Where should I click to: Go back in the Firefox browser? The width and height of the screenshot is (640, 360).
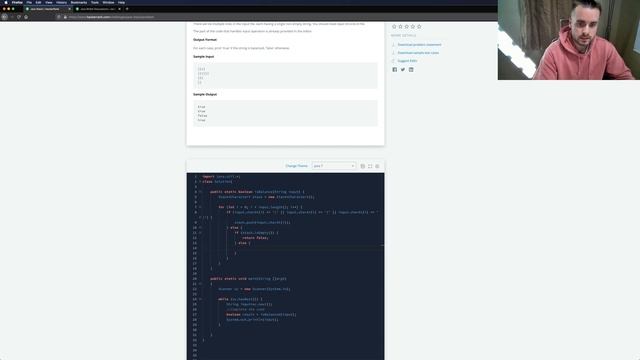4,17
